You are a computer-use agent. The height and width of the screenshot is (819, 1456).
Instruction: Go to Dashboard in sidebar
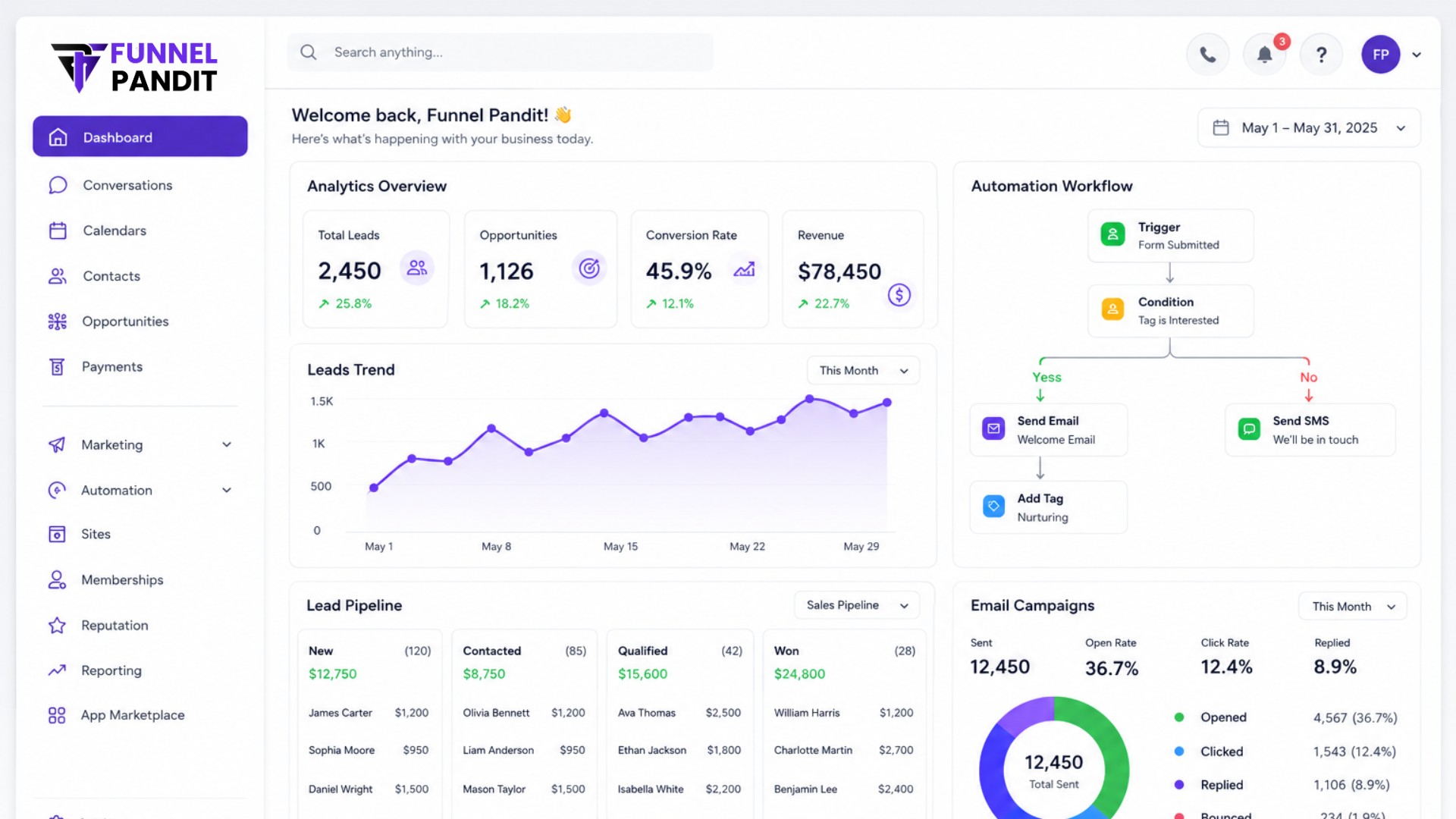(140, 136)
